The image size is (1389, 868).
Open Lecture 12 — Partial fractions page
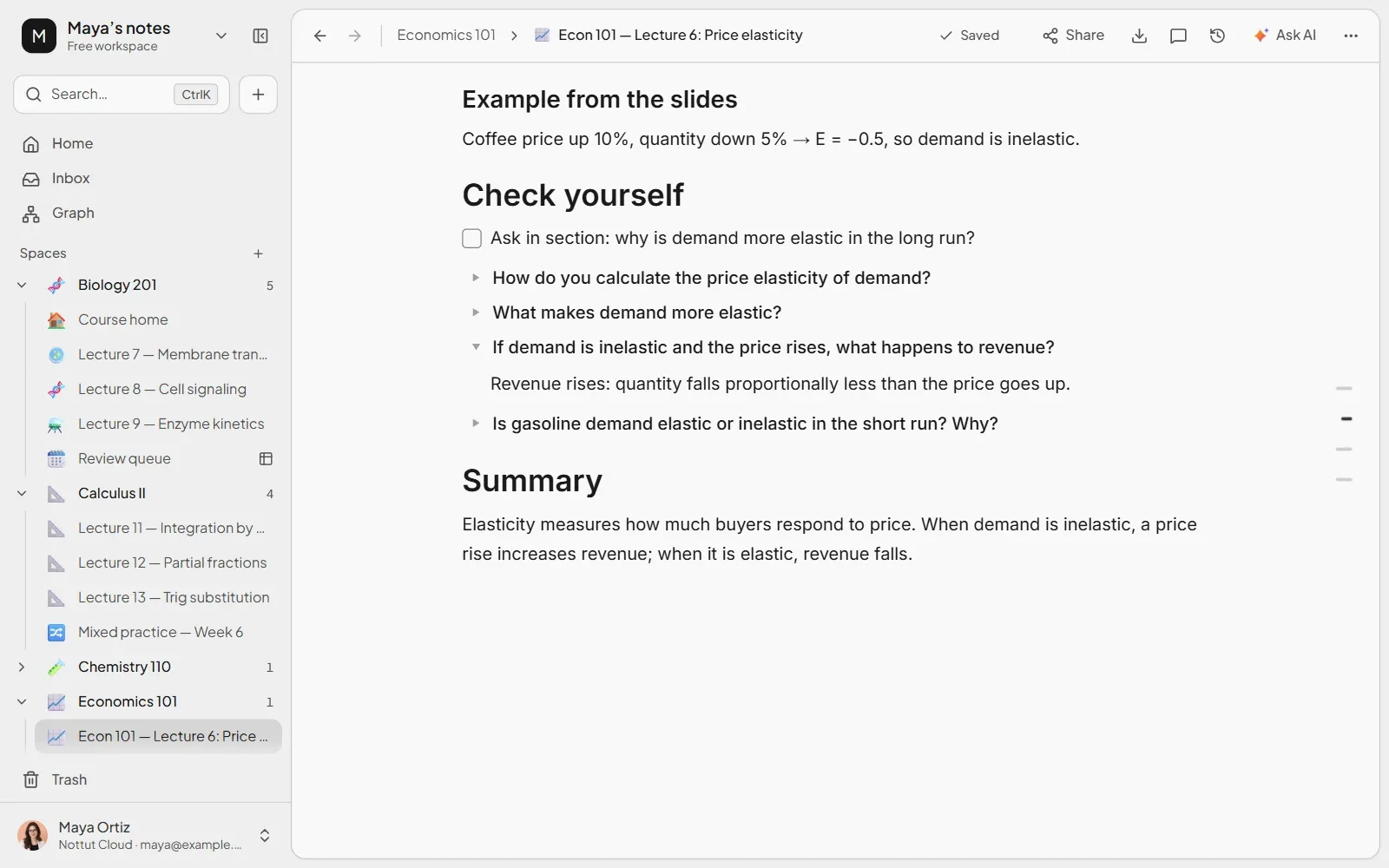click(158, 562)
